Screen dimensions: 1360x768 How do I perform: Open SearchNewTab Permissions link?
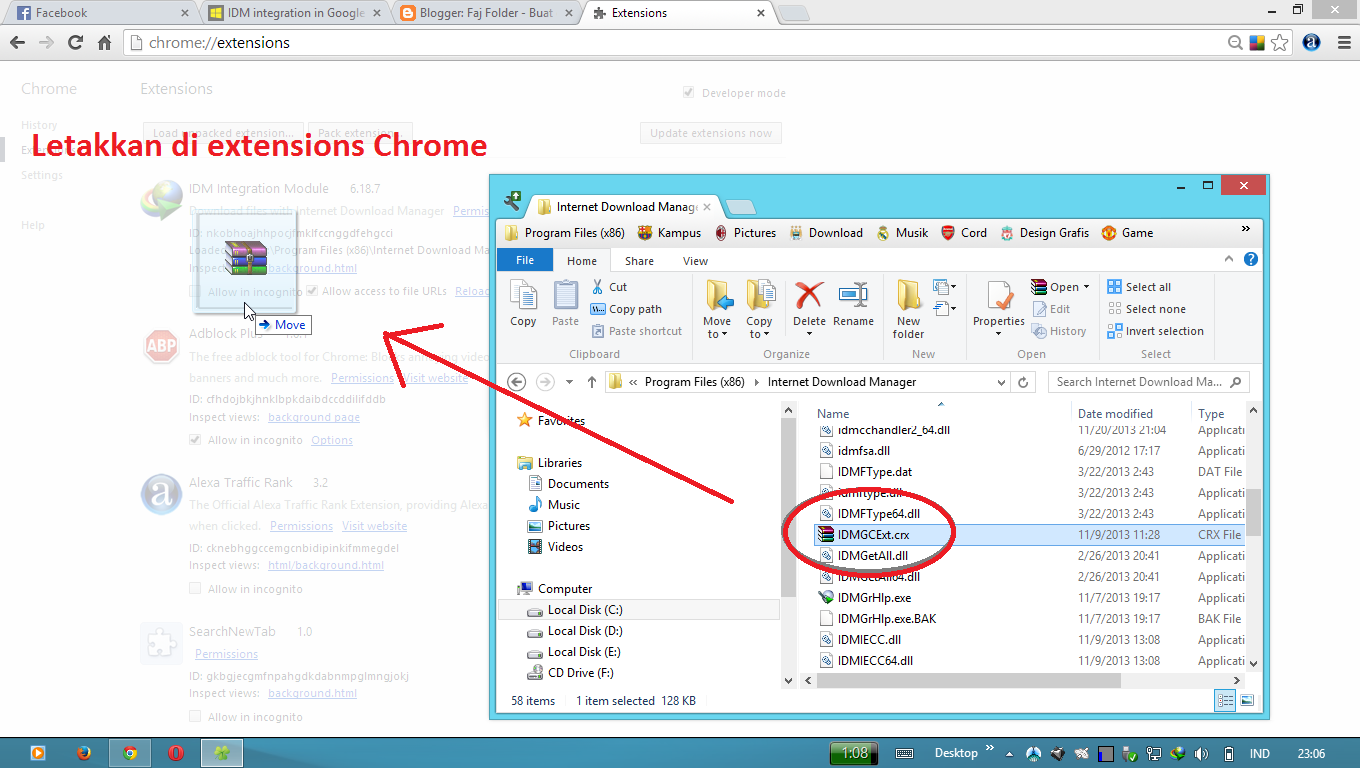click(x=226, y=654)
